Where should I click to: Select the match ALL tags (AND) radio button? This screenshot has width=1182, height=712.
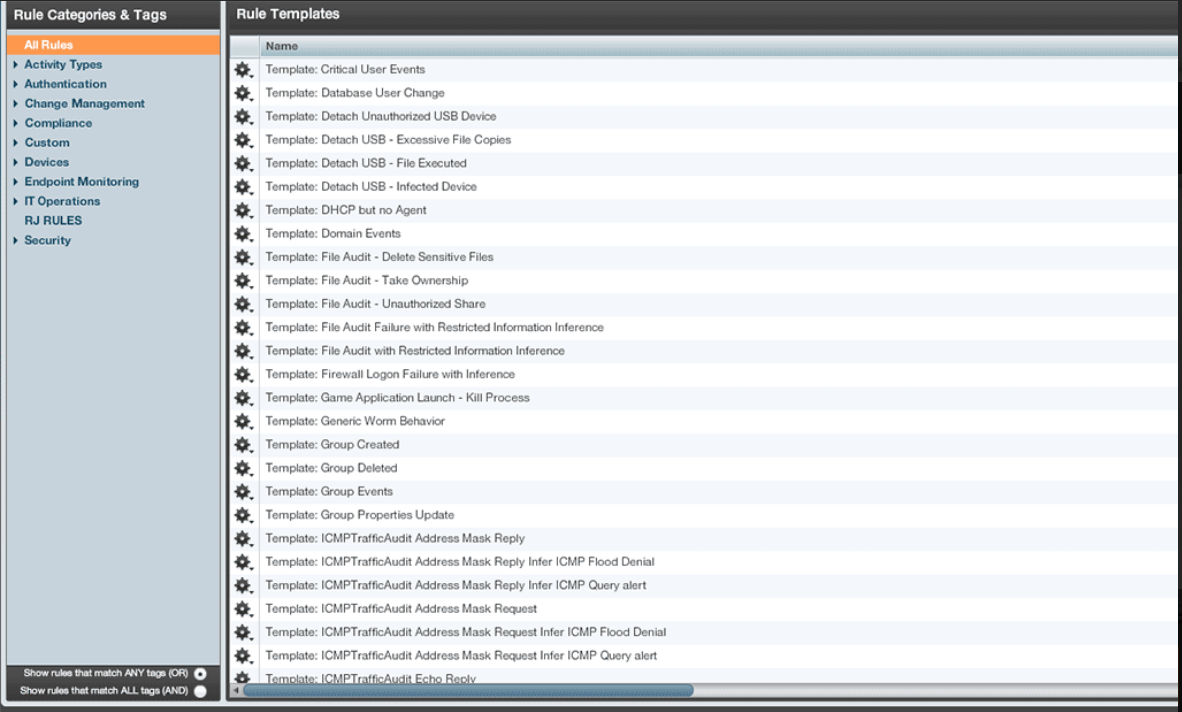[x=201, y=691]
